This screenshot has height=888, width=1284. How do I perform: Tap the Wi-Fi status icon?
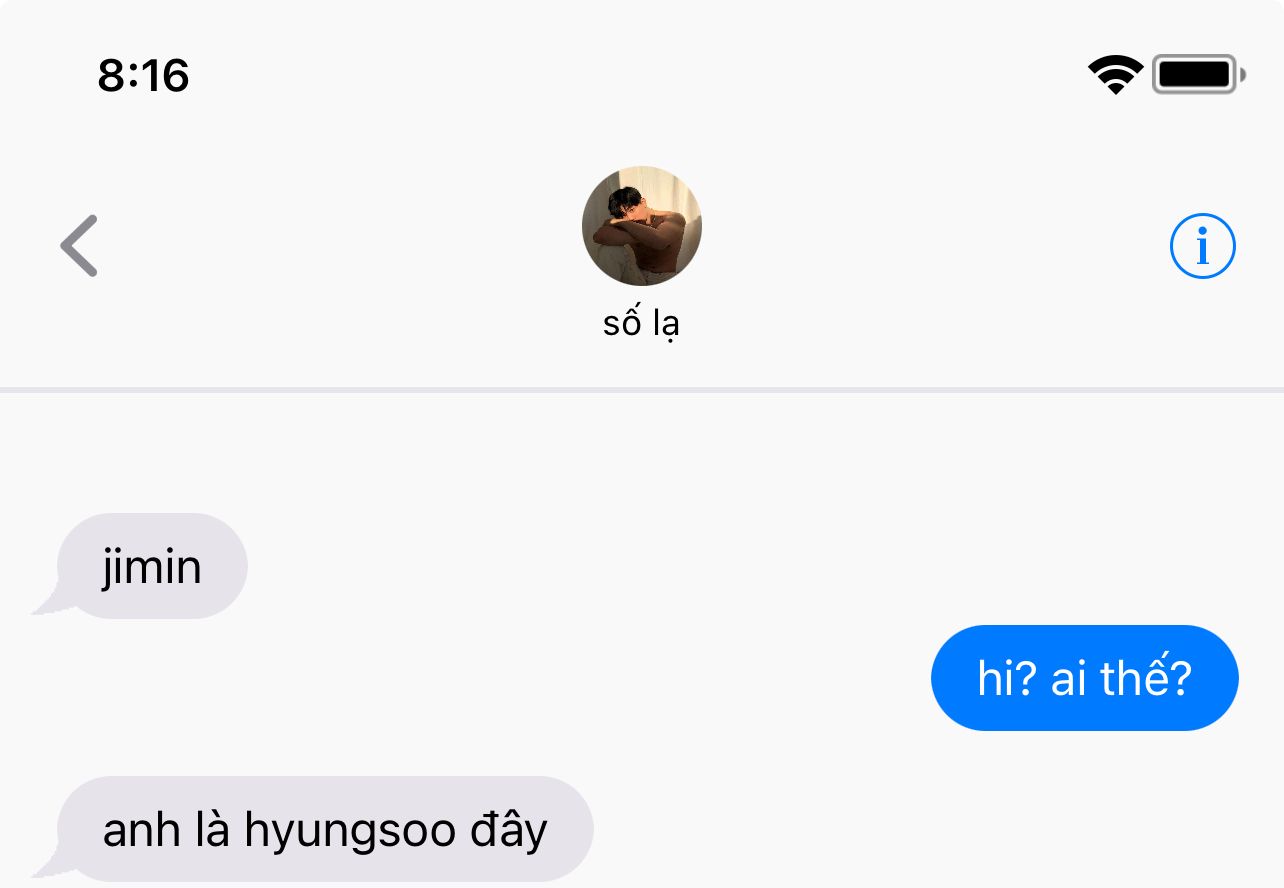[x=1116, y=75]
